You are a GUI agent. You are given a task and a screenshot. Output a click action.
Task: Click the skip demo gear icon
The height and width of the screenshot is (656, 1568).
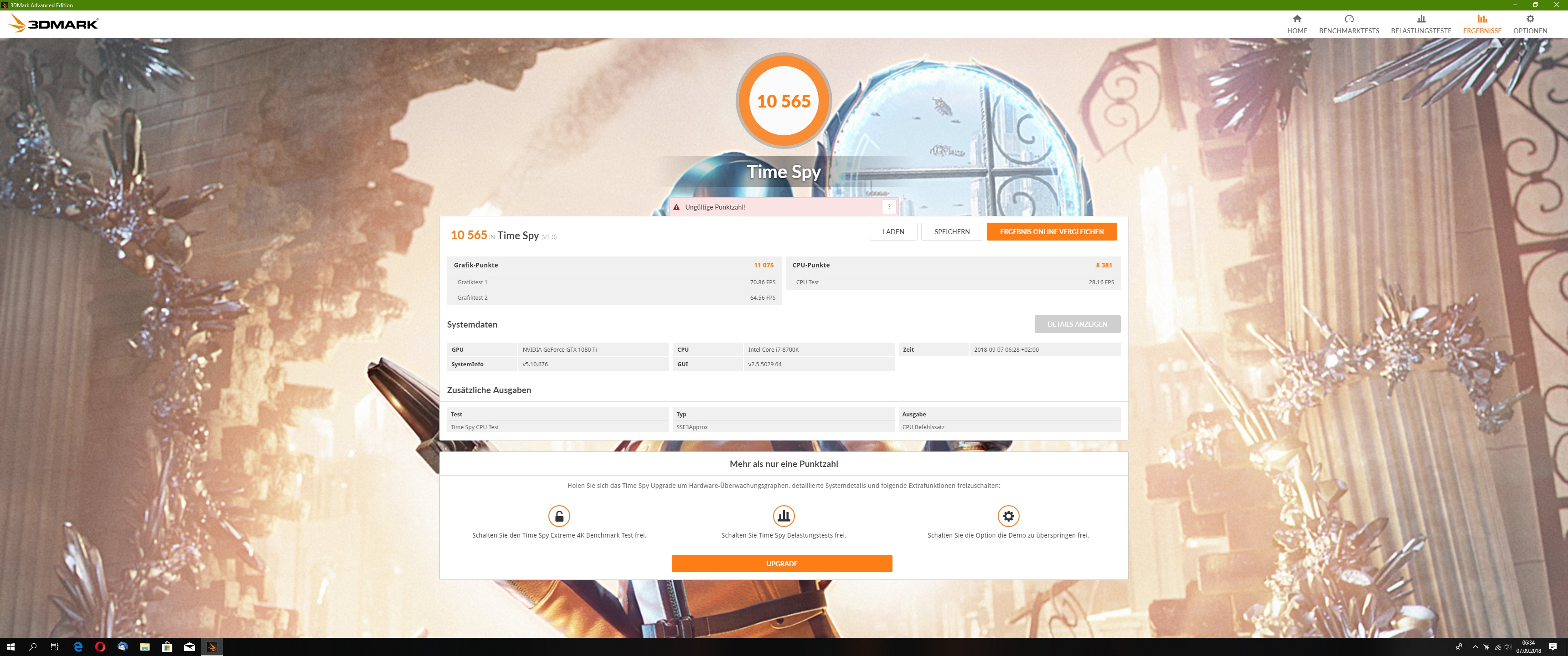(x=1008, y=516)
